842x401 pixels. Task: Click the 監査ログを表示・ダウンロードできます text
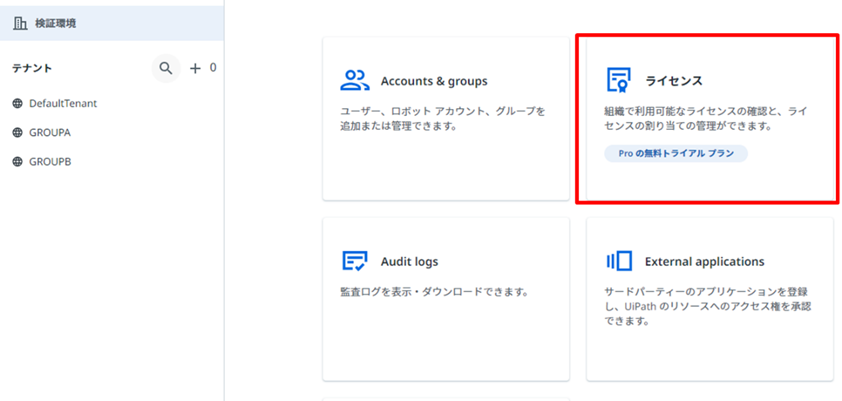click(435, 293)
